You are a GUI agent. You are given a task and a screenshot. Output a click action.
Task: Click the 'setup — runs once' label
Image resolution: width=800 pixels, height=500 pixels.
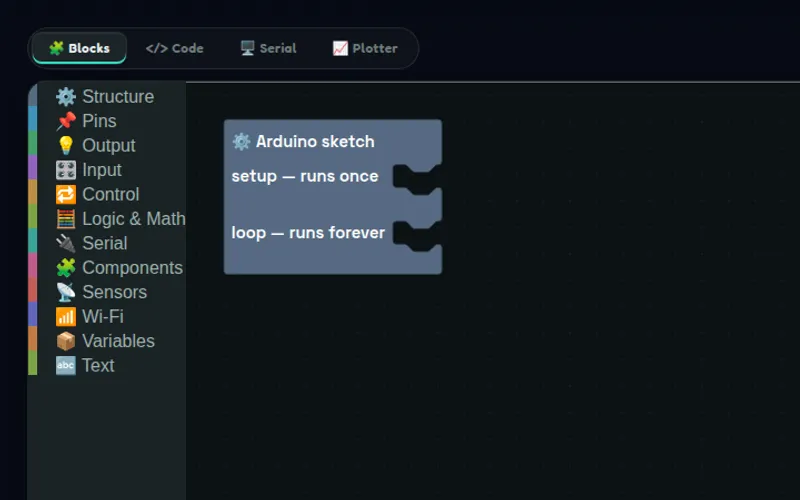coord(305,176)
